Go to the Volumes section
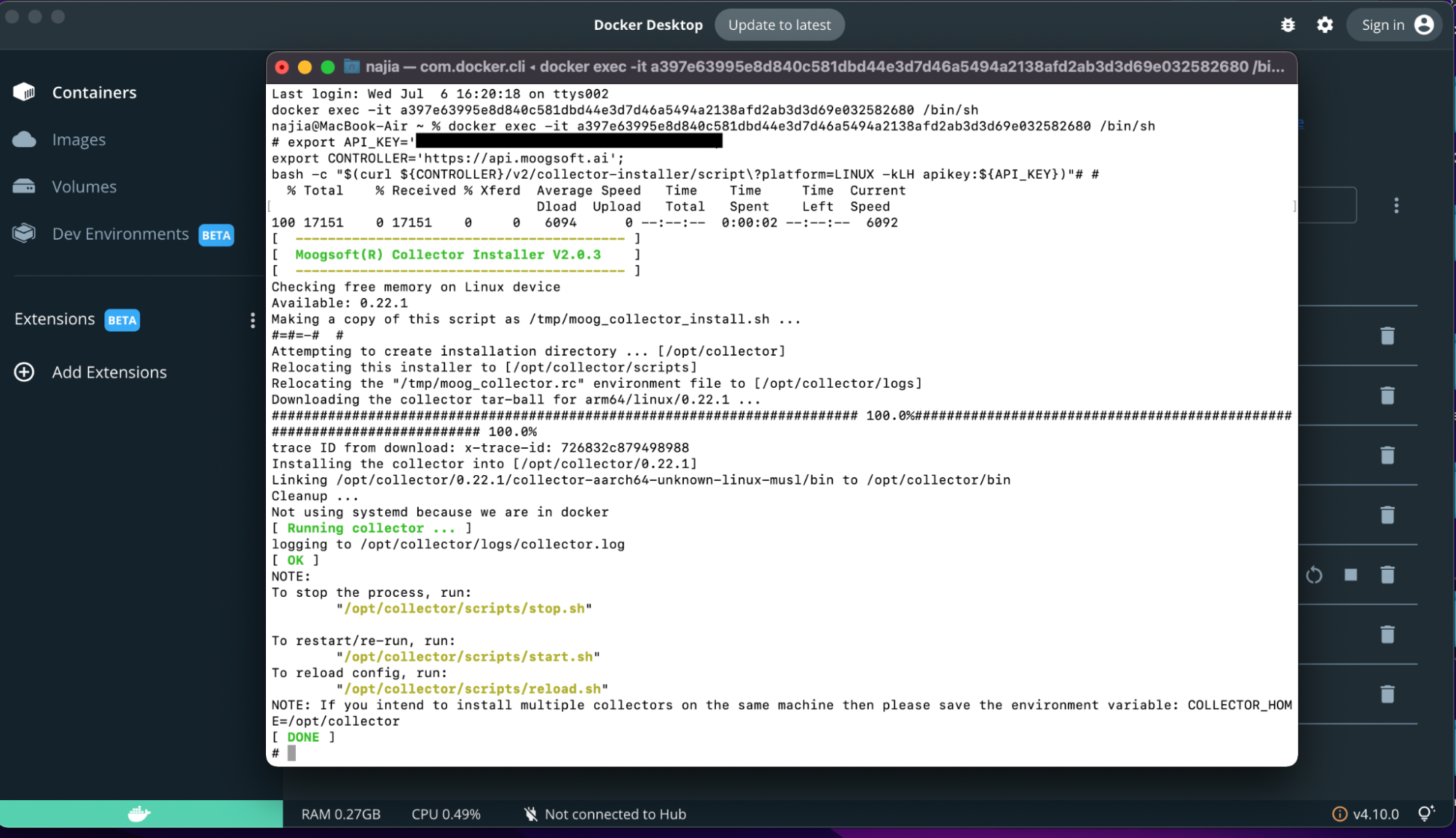1456x838 pixels. click(x=84, y=187)
